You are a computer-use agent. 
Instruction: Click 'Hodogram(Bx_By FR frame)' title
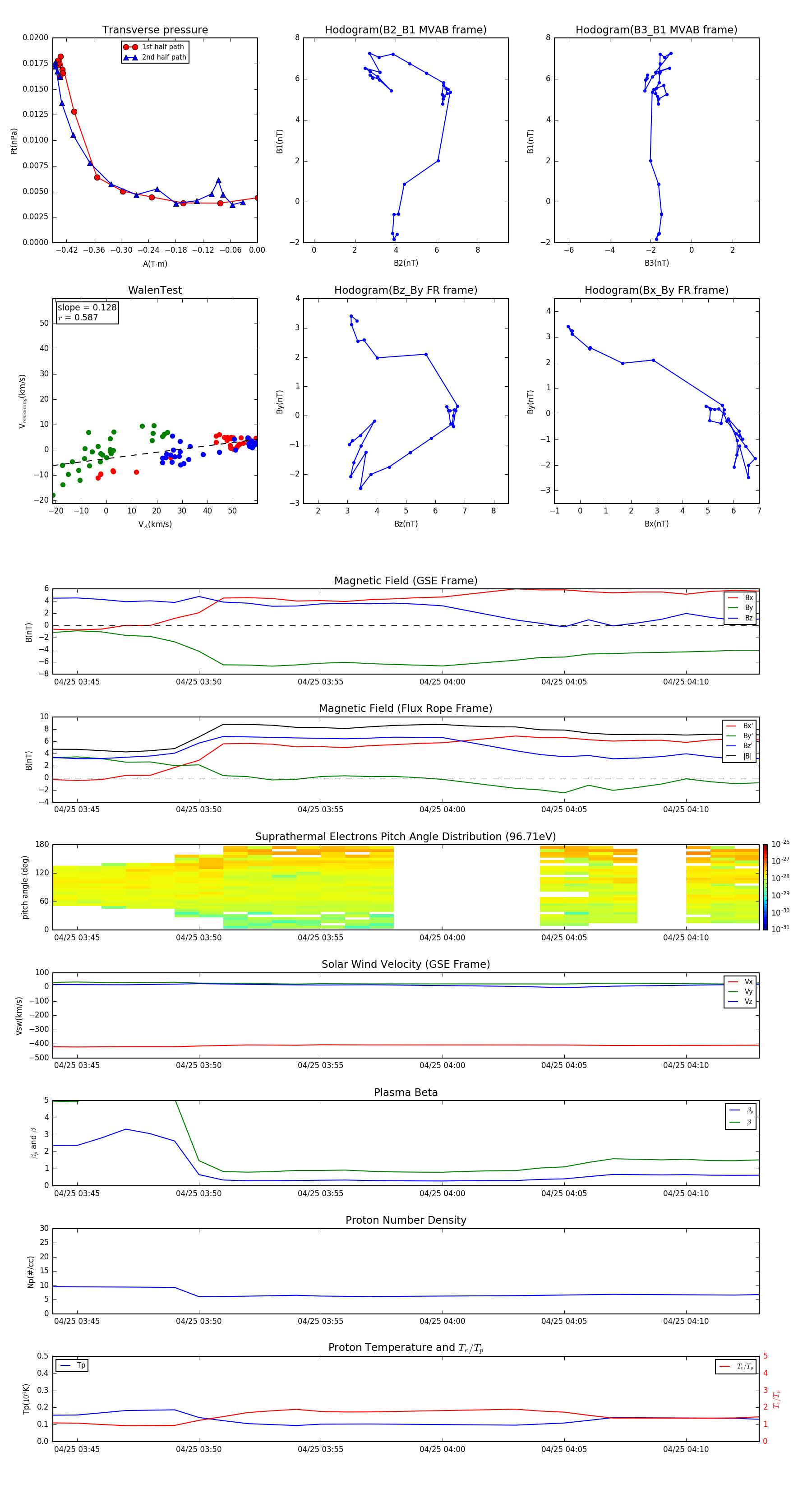pyautogui.click(x=656, y=290)
